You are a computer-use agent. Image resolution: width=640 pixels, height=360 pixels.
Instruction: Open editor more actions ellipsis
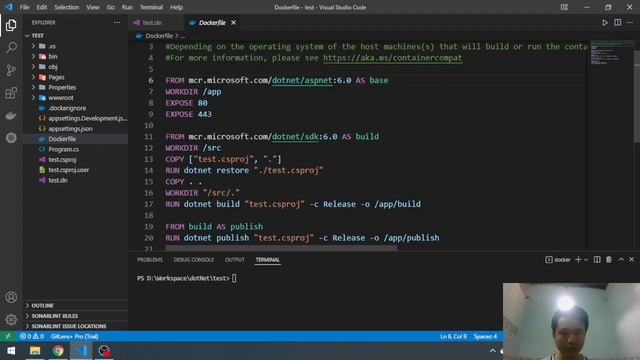[x=630, y=22]
